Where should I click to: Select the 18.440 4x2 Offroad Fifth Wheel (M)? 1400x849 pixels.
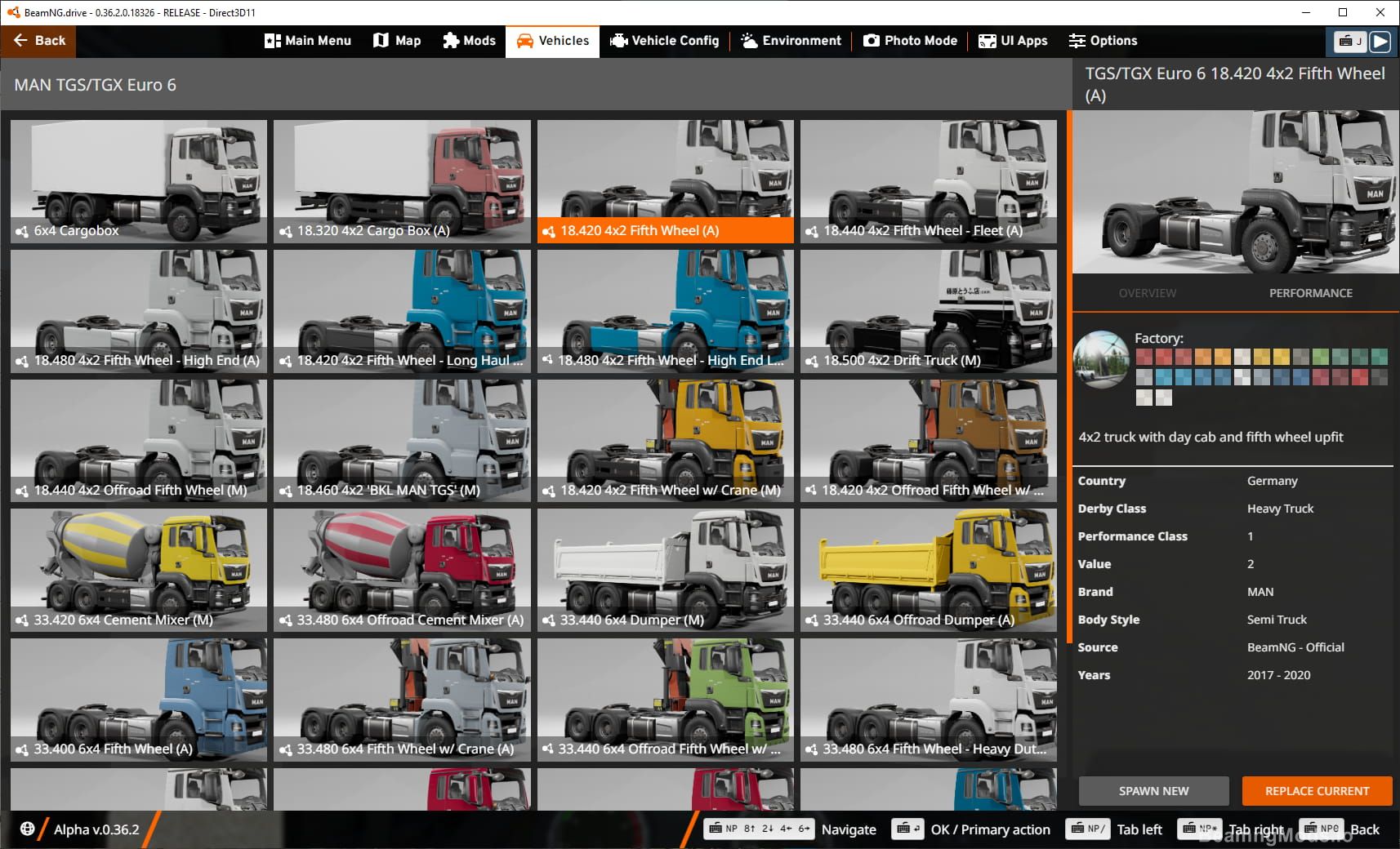click(139, 441)
